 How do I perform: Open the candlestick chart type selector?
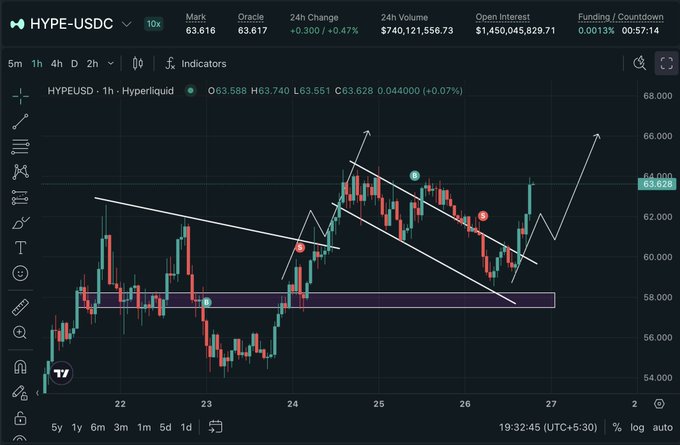(x=138, y=64)
